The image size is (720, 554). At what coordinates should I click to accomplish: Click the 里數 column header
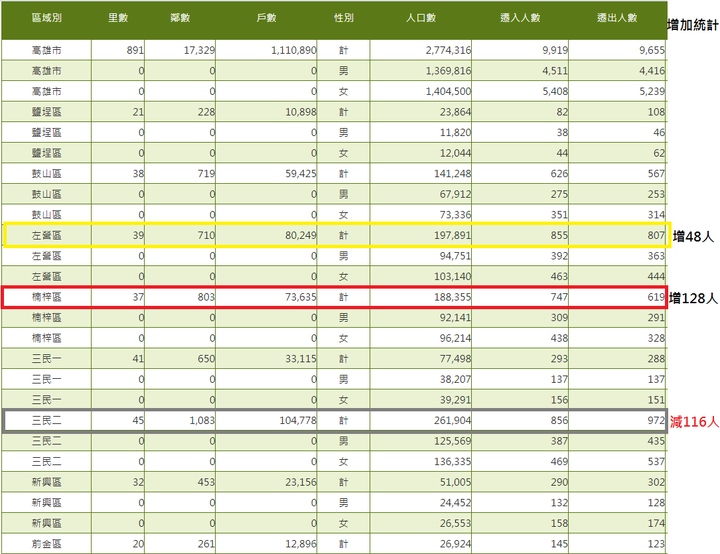pos(118,18)
